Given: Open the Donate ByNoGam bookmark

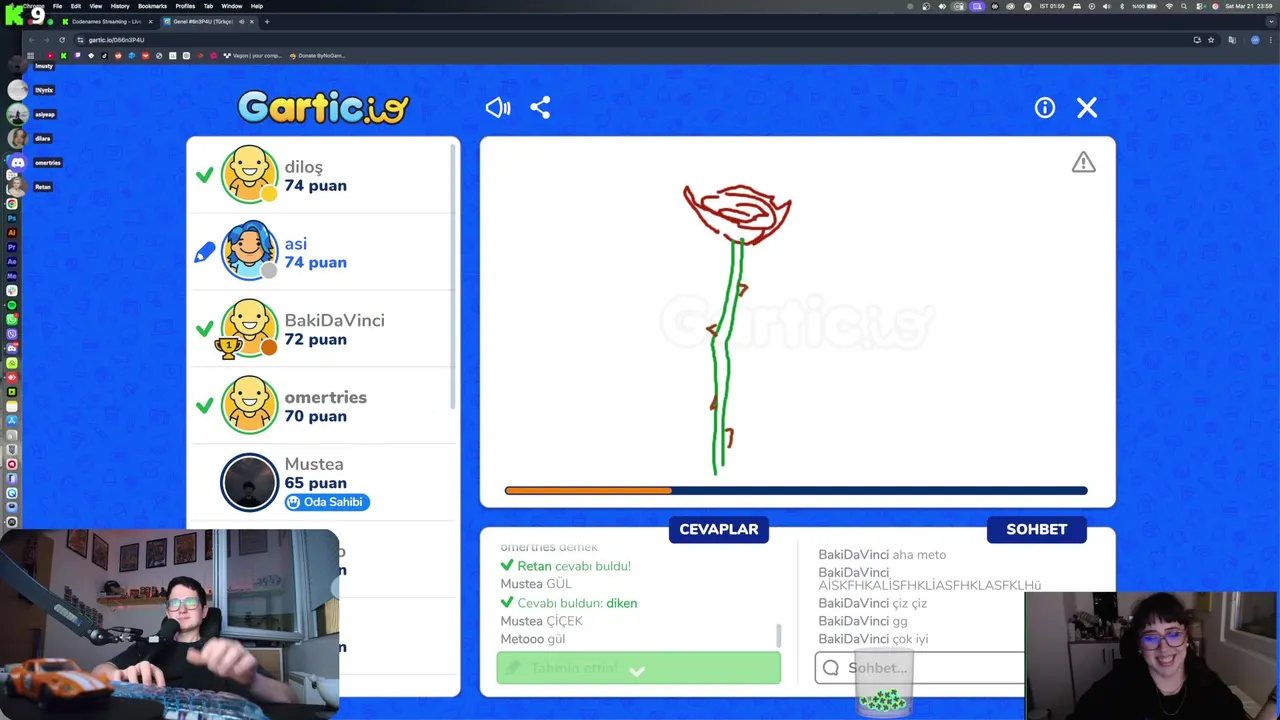Looking at the screenshot, I should point(317,56).
